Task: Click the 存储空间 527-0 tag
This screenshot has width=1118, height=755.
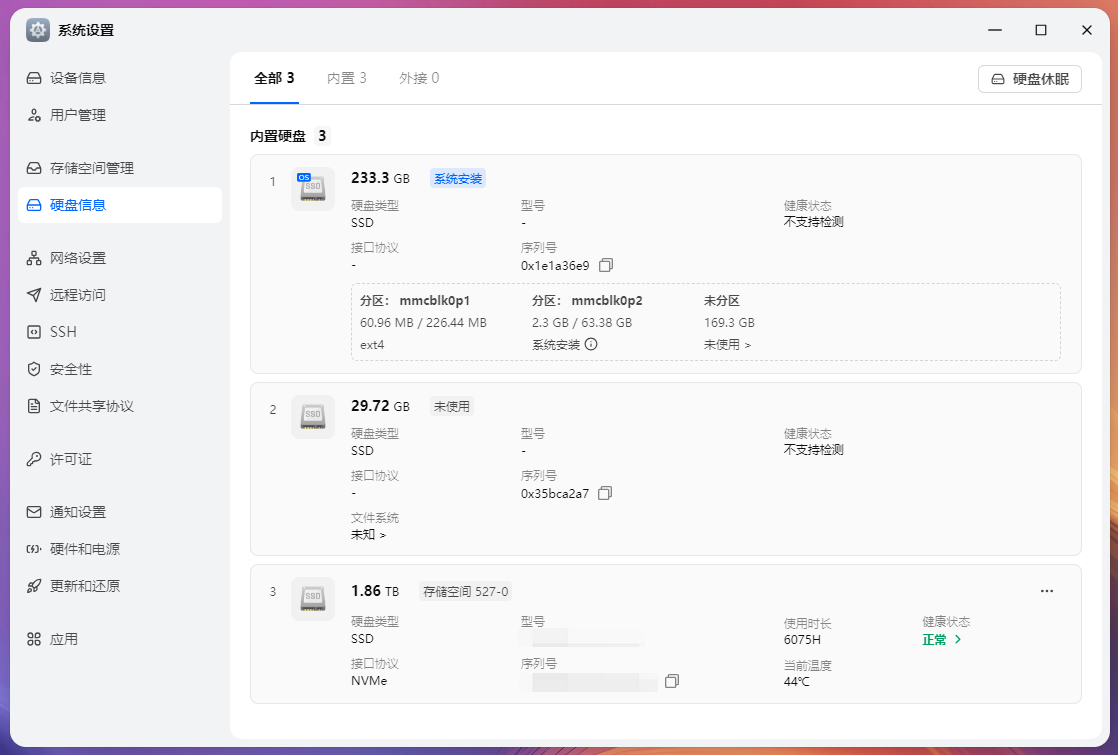Action: pos(466,592)
